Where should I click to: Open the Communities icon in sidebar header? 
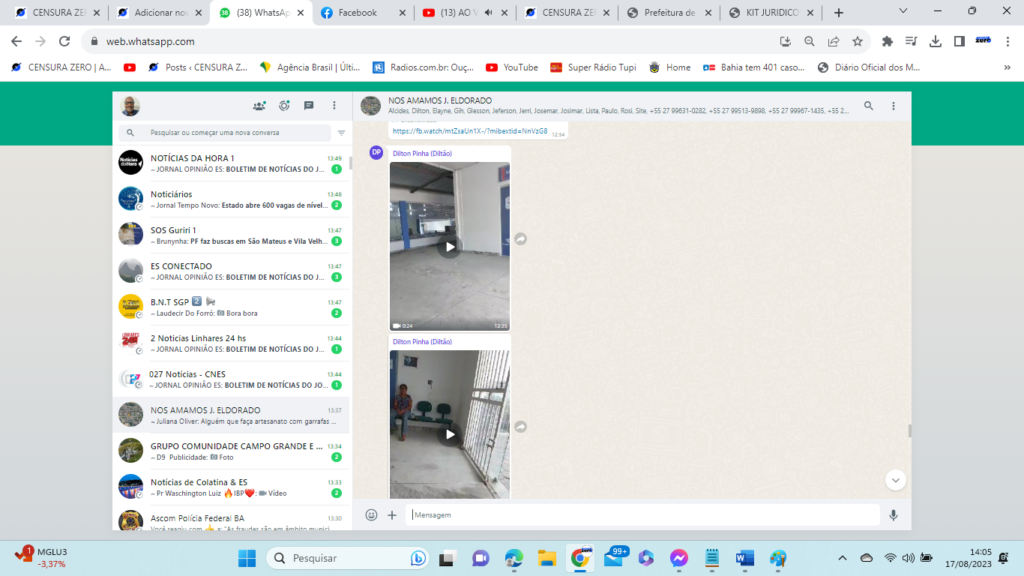click(x=259, y=106)
